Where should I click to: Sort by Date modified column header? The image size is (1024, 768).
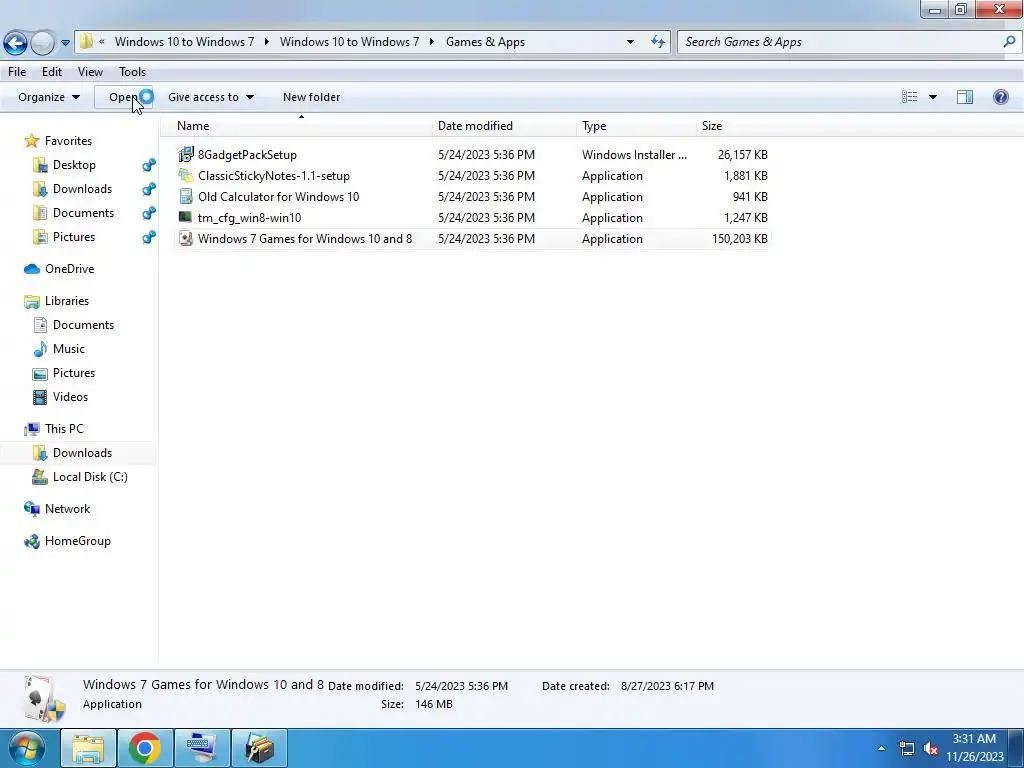pos(504,126)
